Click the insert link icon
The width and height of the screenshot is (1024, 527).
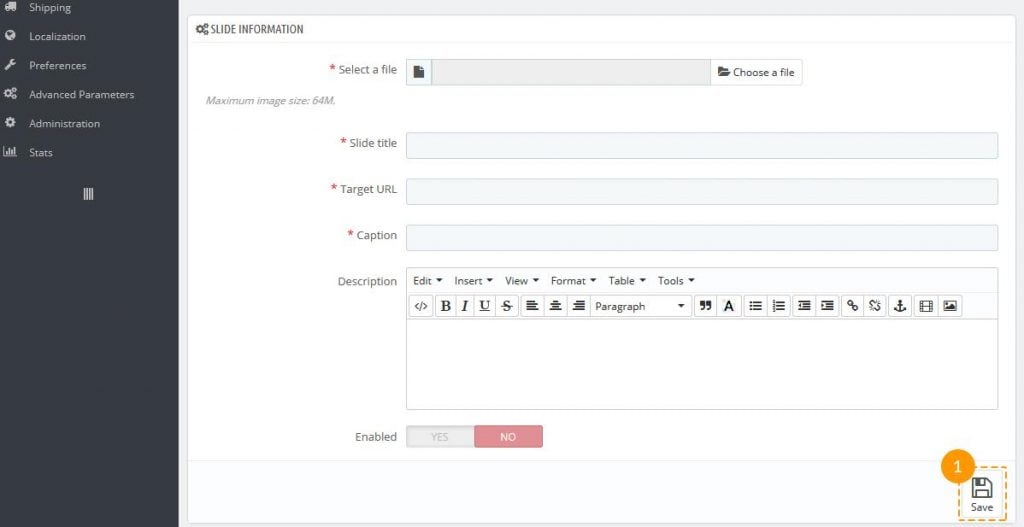click(852, 306)
